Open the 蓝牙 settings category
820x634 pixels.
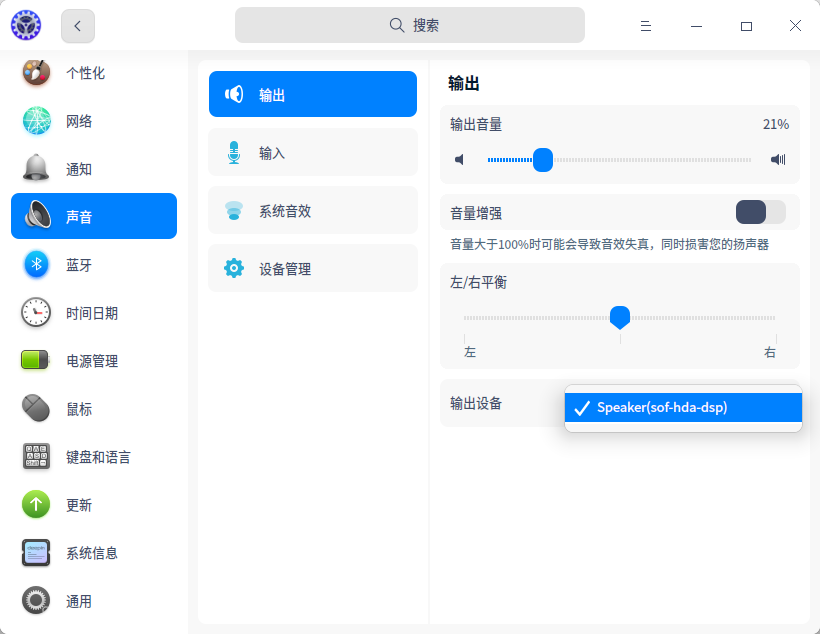(x=94, y=264)
